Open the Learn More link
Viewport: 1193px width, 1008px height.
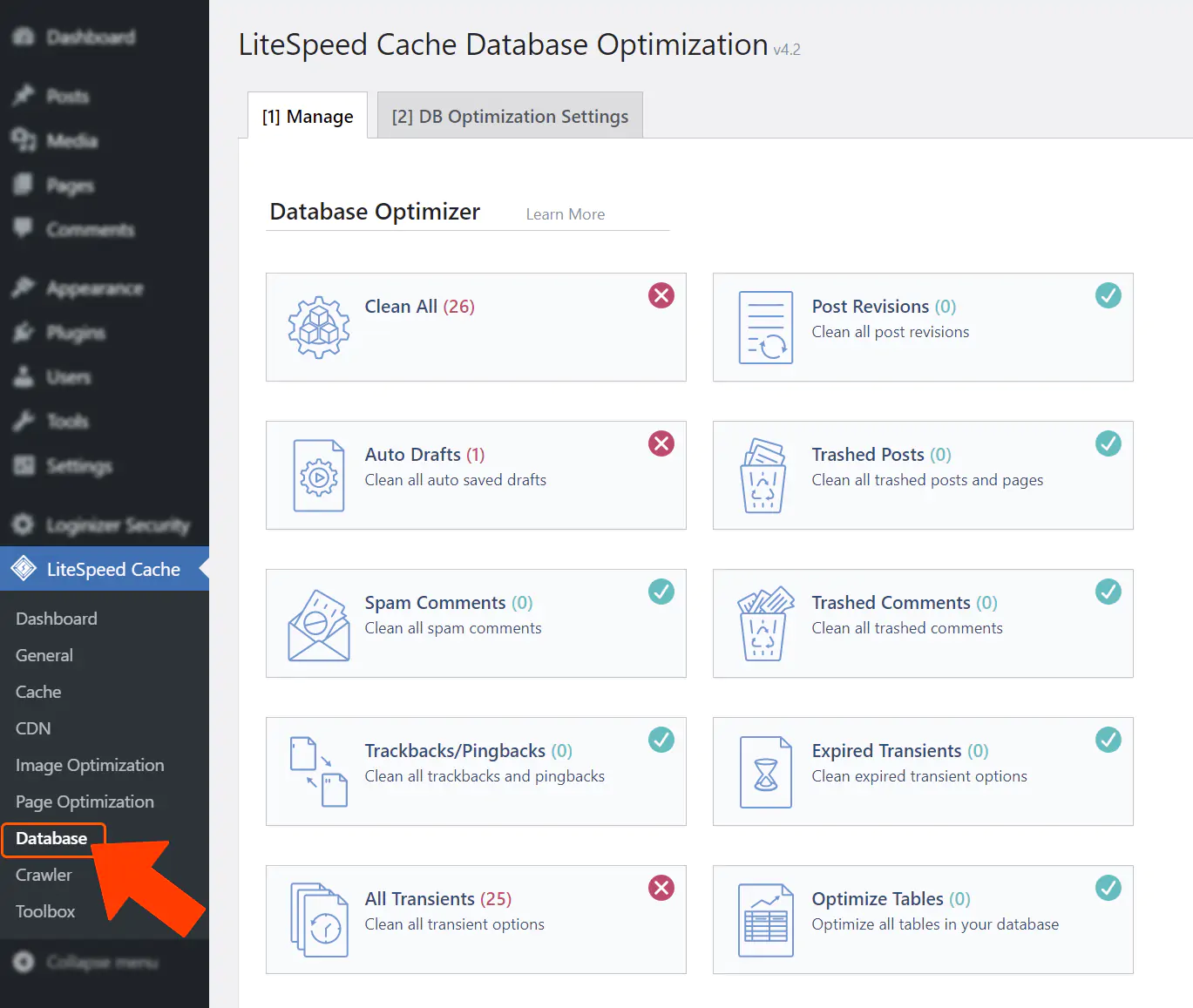click(565, 213)
